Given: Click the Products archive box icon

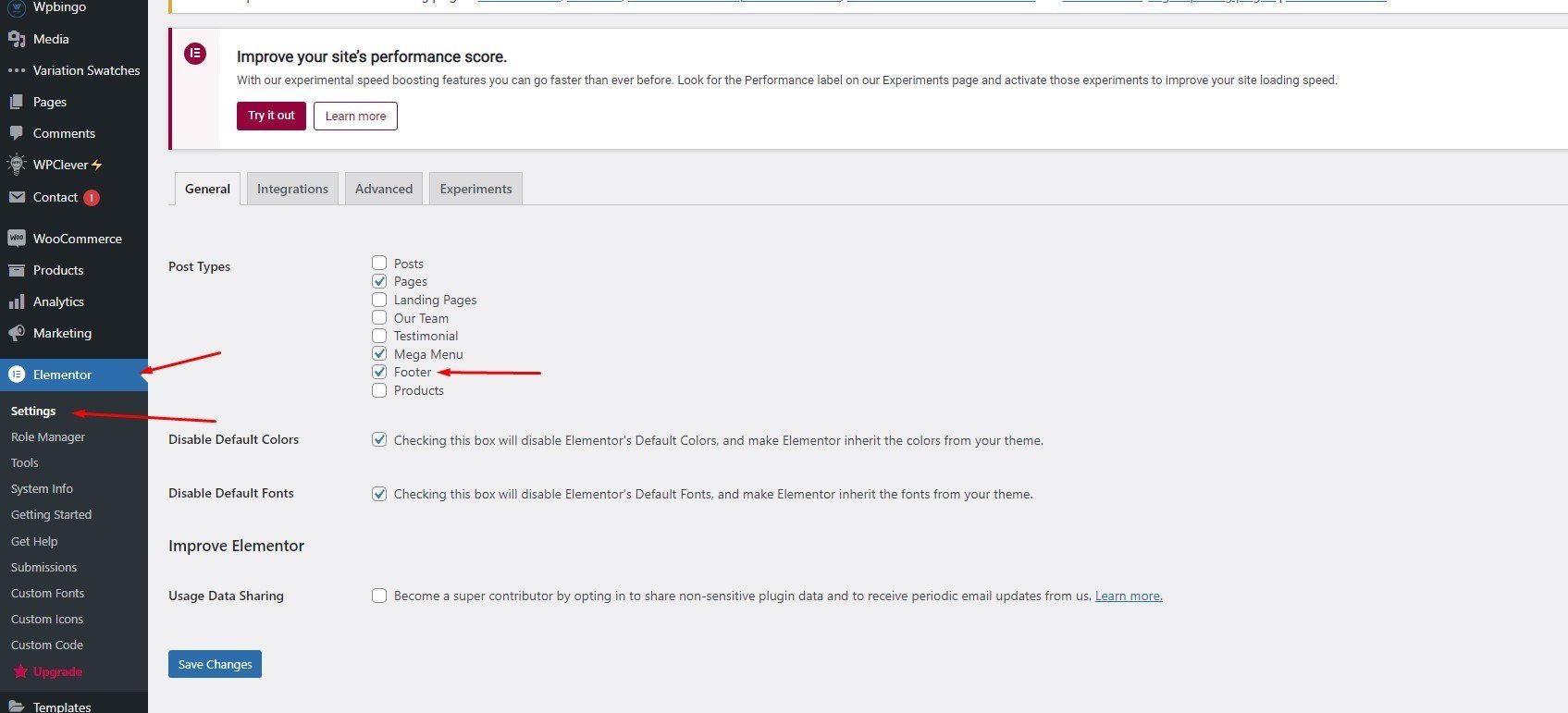Looking at the screenshot, I should pyautogui.click(x=17, y=270).
